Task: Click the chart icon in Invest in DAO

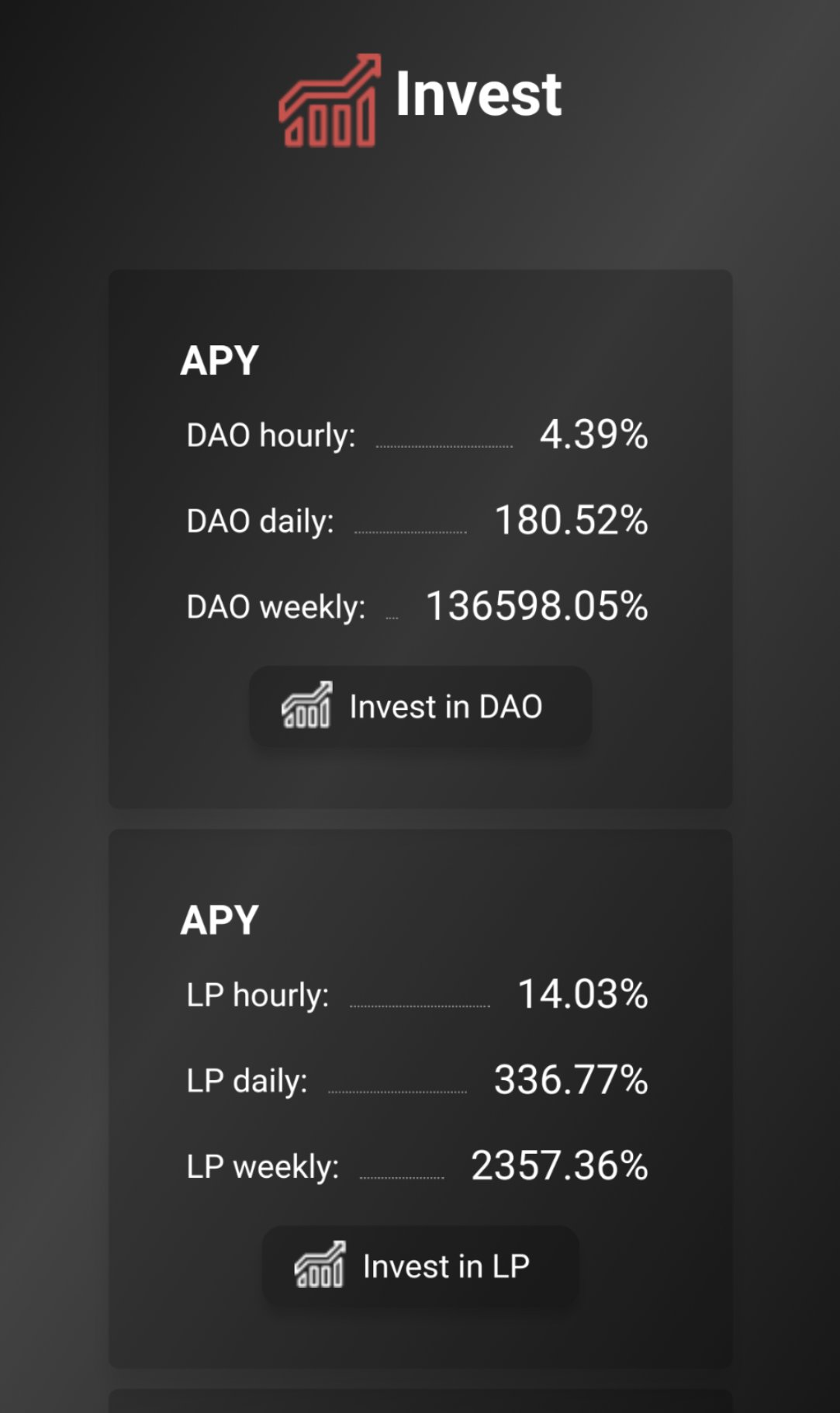Action: coord(307,705)
